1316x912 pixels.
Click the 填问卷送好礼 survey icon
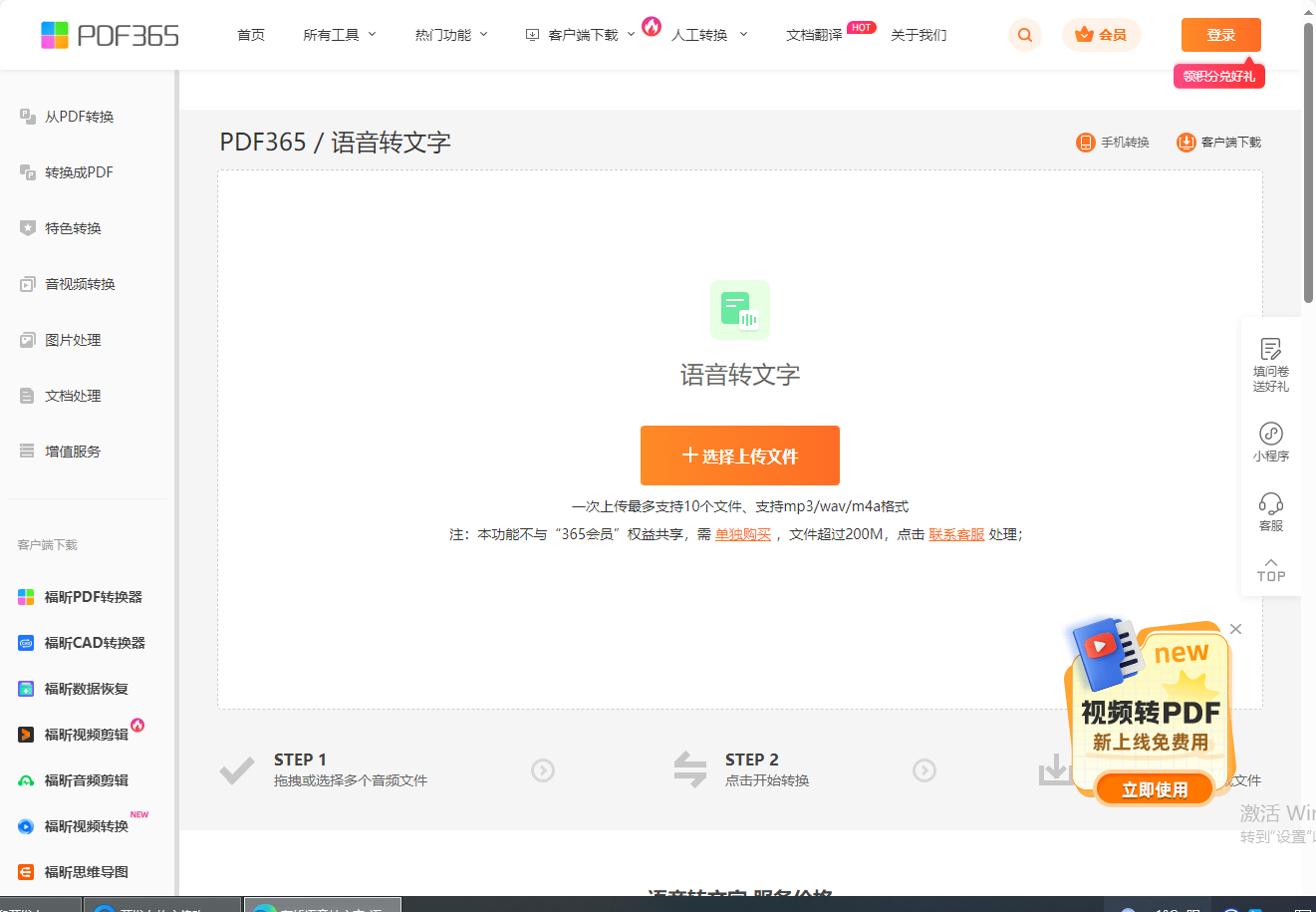point(1271,348)
